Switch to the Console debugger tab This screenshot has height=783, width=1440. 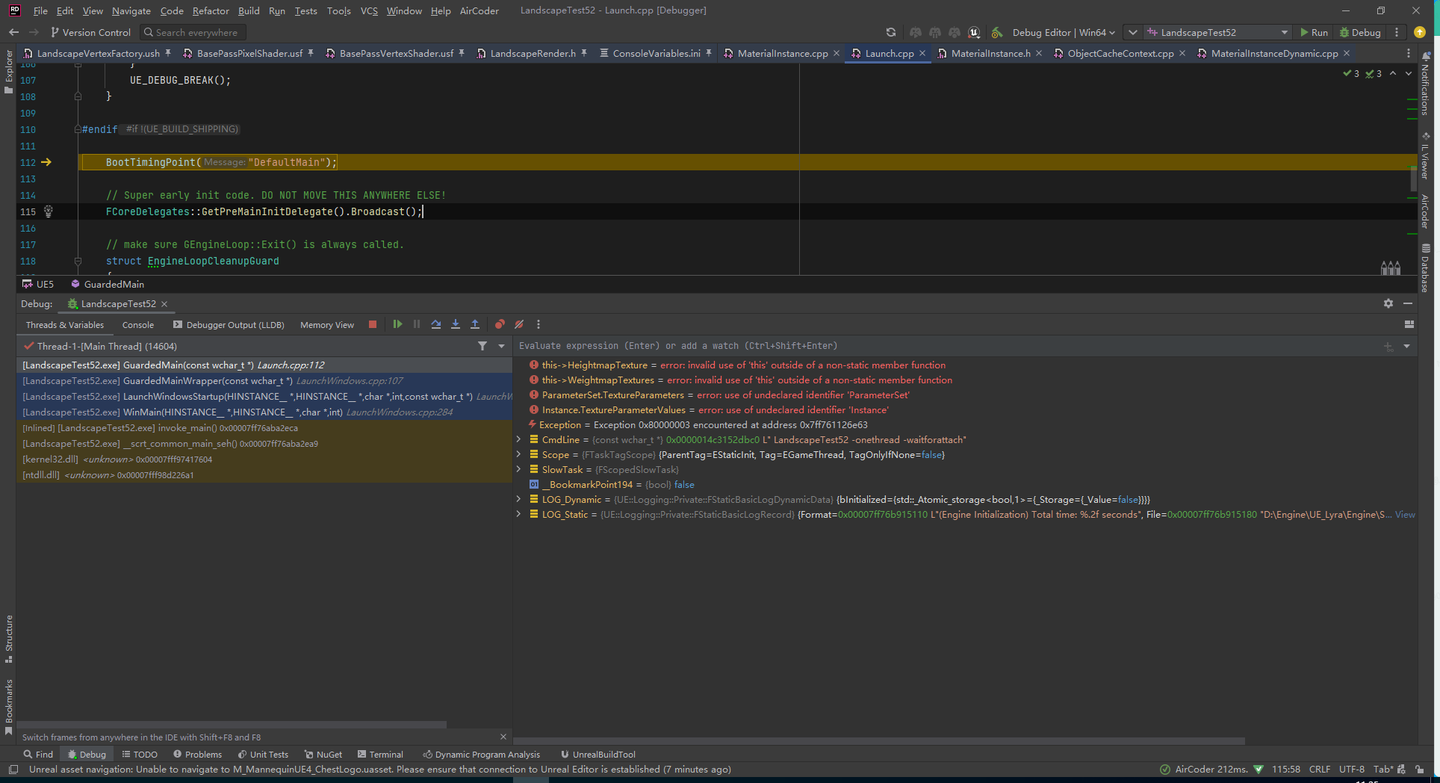click(x=137, y=324)
